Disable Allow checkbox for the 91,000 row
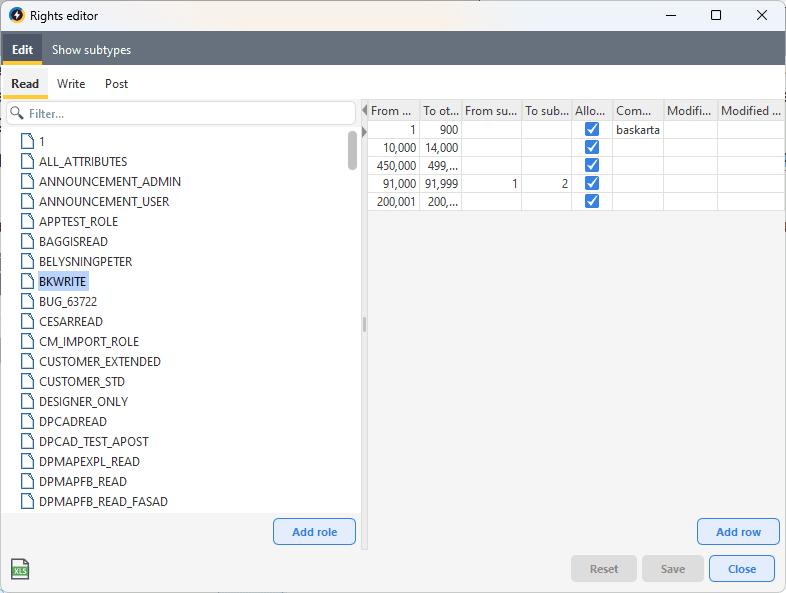 [x=592, y=184]
